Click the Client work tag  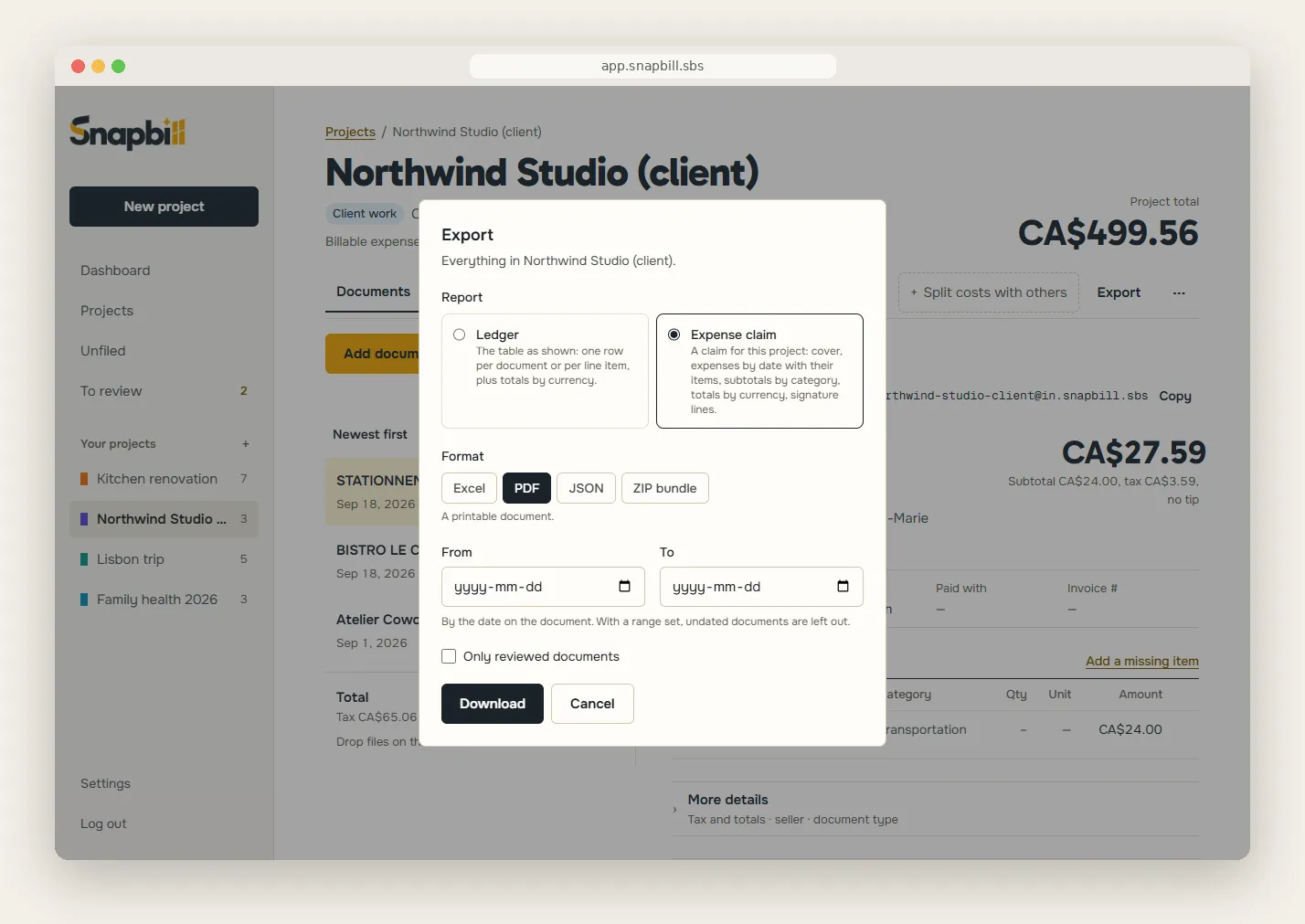(x=365, y=214)
